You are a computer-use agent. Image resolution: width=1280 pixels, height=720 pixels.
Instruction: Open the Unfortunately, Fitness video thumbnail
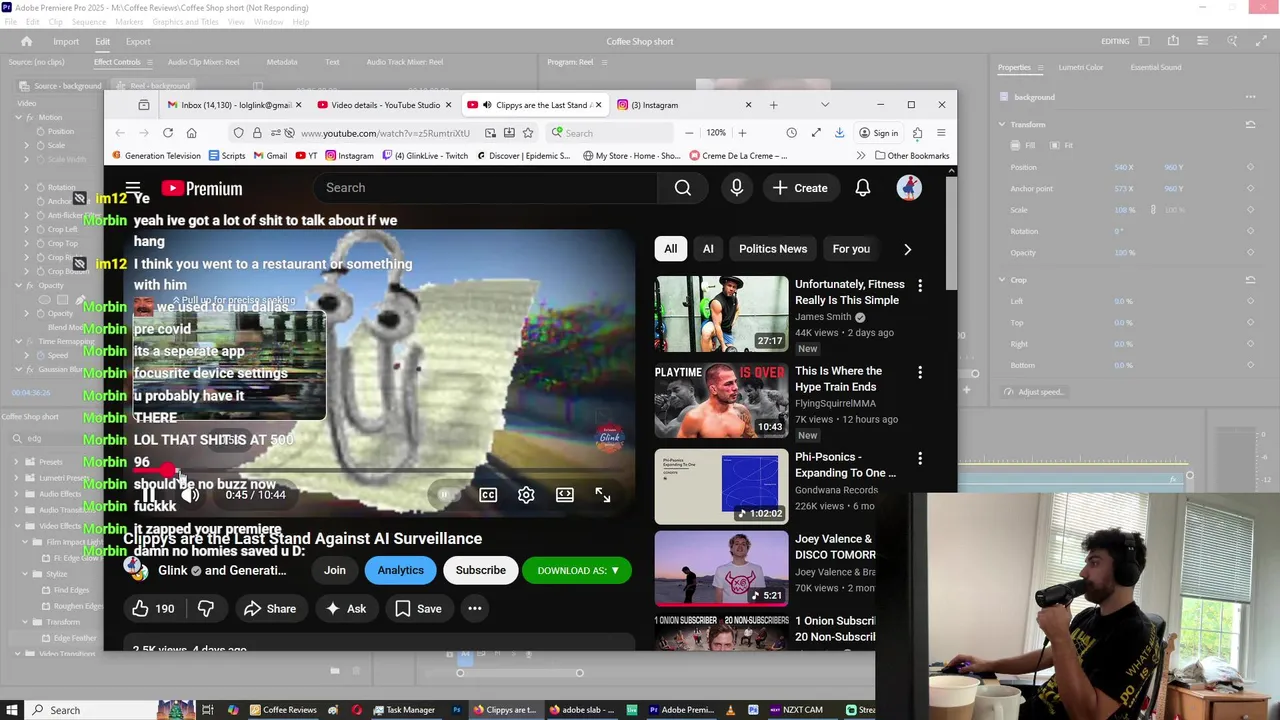[x=721, y=314]
